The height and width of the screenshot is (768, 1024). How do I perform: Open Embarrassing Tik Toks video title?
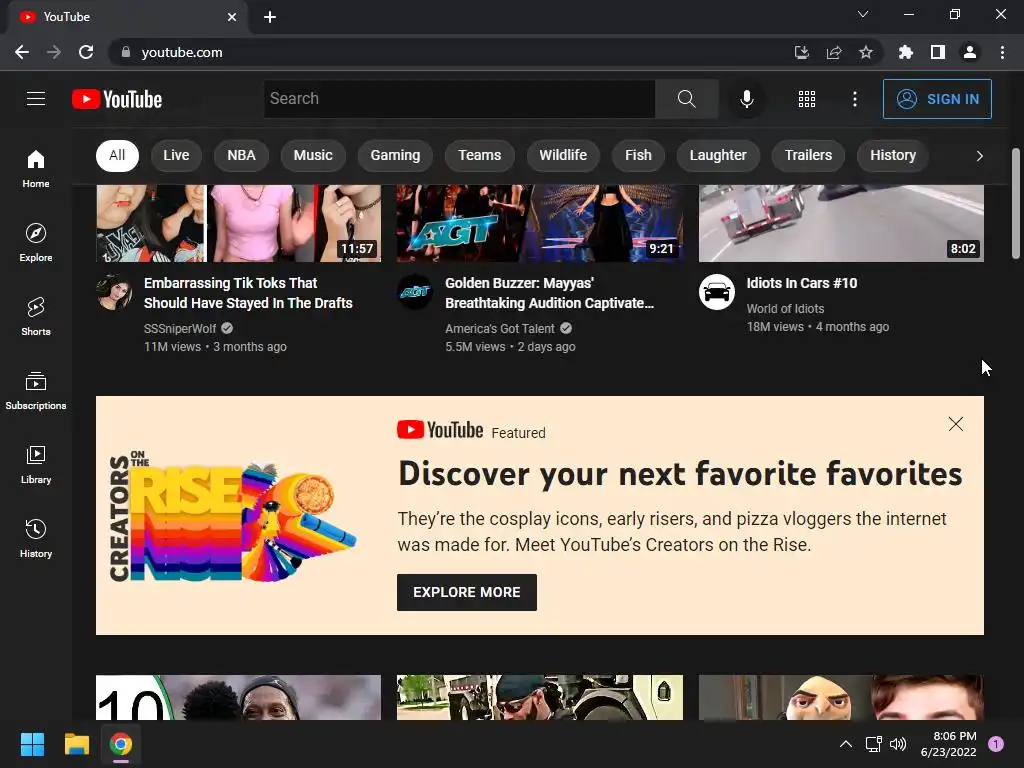click(x=248, y=293)
